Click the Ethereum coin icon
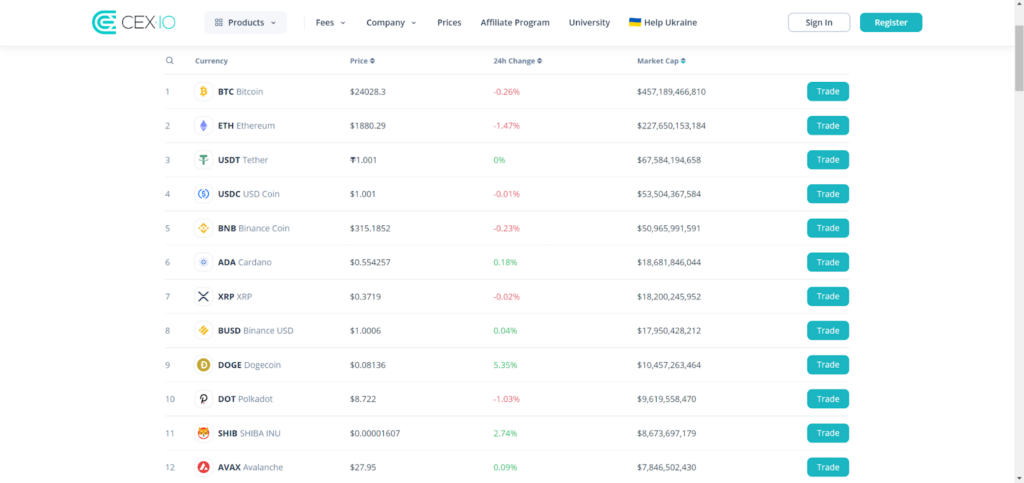This screenshot has height=483, width=1024. pyautogui.click(x=203, y=126)
